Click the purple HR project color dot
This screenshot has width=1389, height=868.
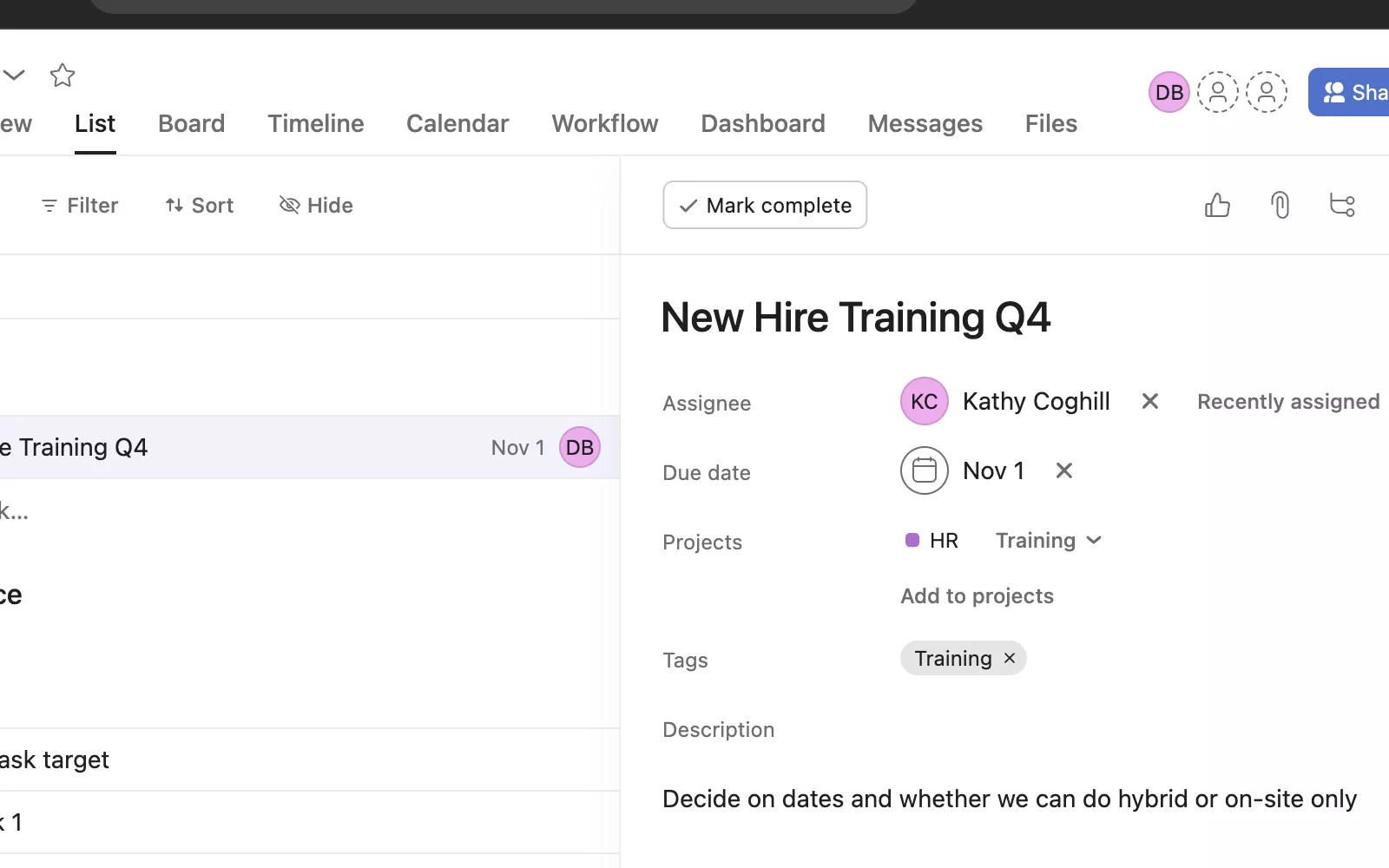tap(912, 541)
